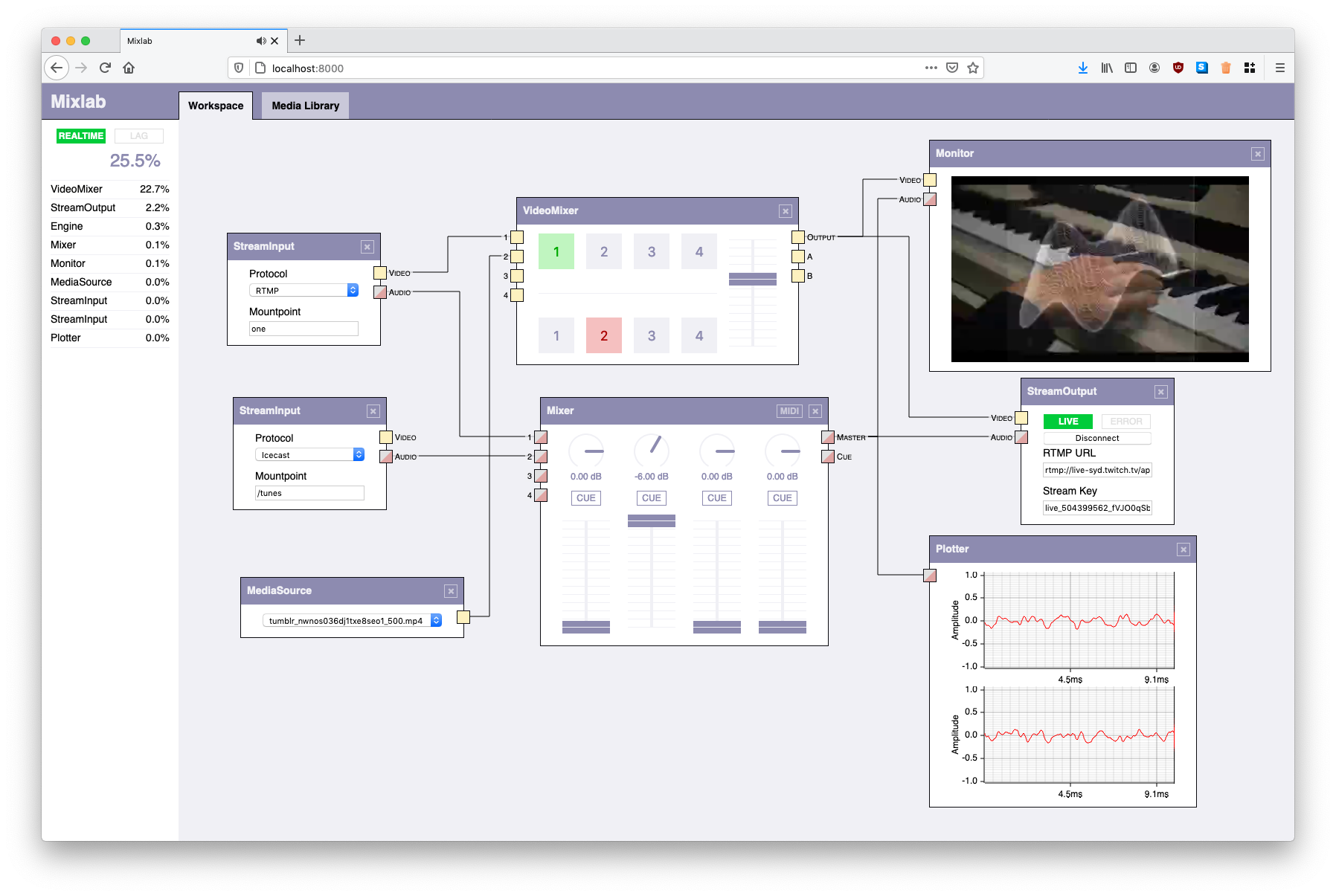Open the browser downloads panel
The height and width of the screenshot is (896, 1336).
pyautogui.click(x=1083, y=68)
